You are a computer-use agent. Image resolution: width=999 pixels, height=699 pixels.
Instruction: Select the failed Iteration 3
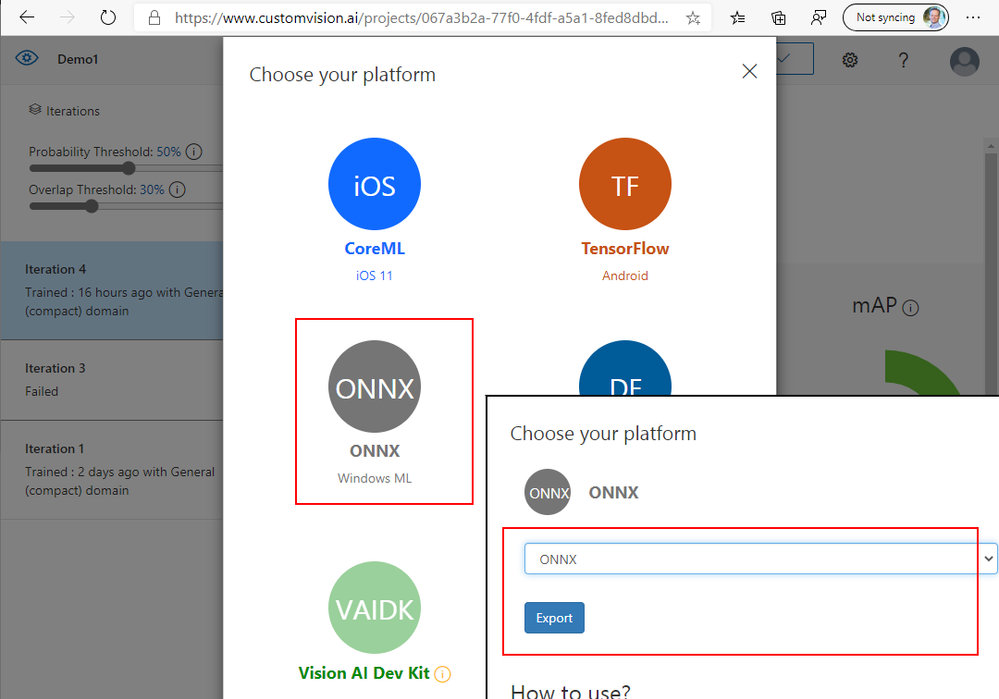tap(111, 380)
